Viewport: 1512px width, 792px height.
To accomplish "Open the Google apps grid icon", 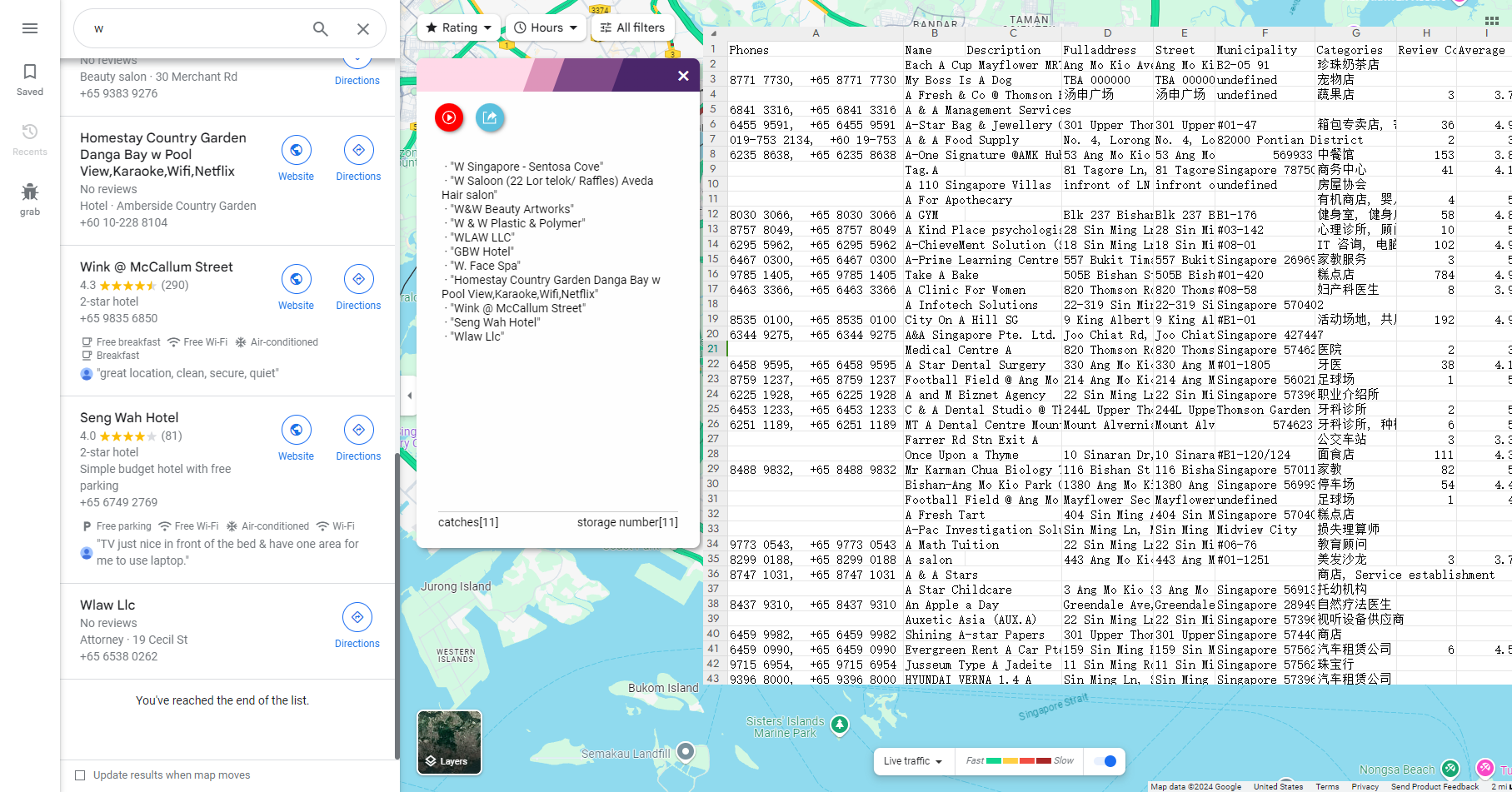I will (1492, 21).
